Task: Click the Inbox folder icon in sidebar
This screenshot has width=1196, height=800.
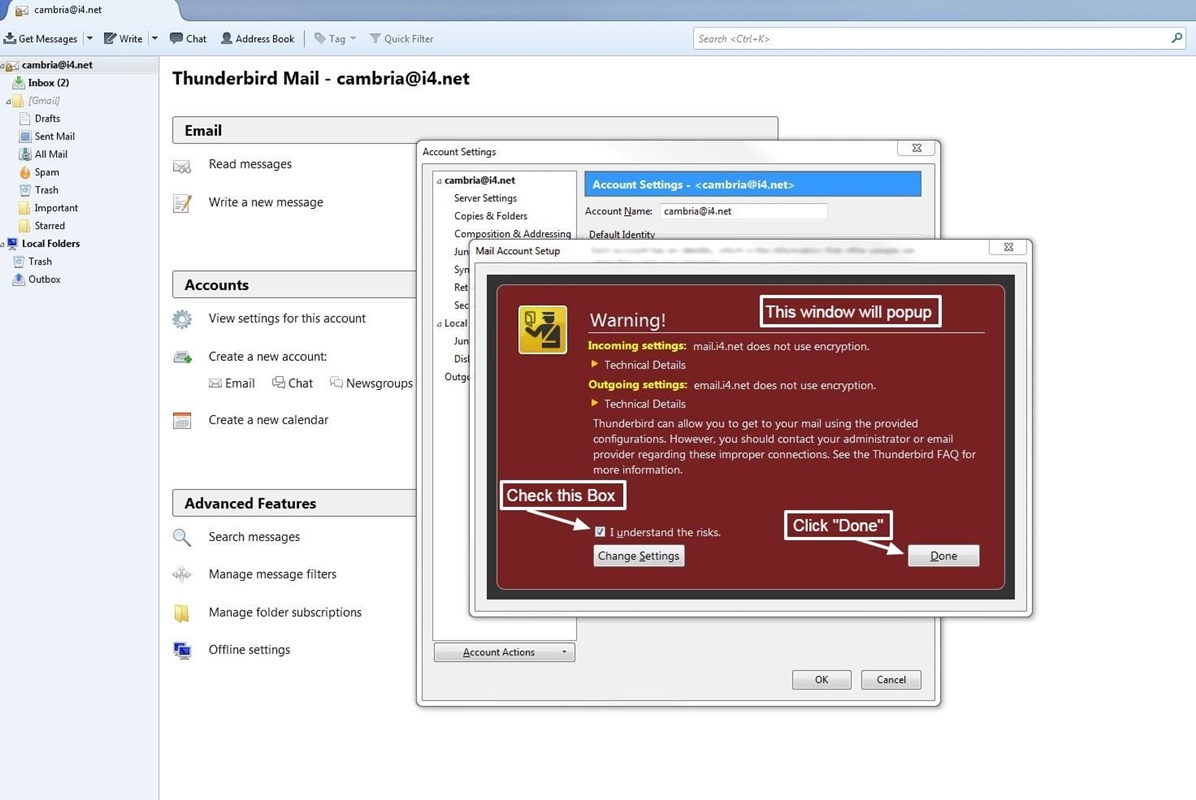Action: pos(18,82)
